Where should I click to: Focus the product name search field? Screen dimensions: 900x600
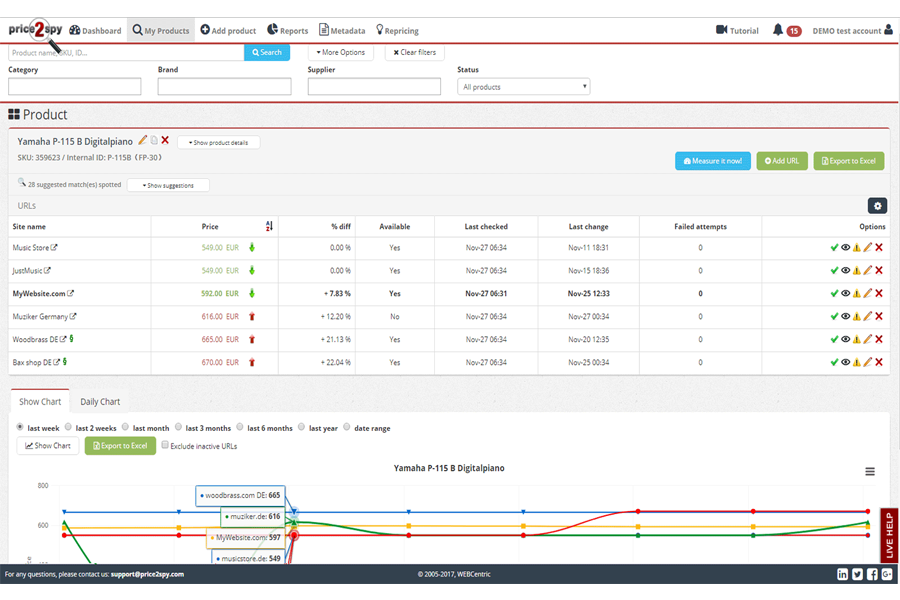tap(126, 52)
